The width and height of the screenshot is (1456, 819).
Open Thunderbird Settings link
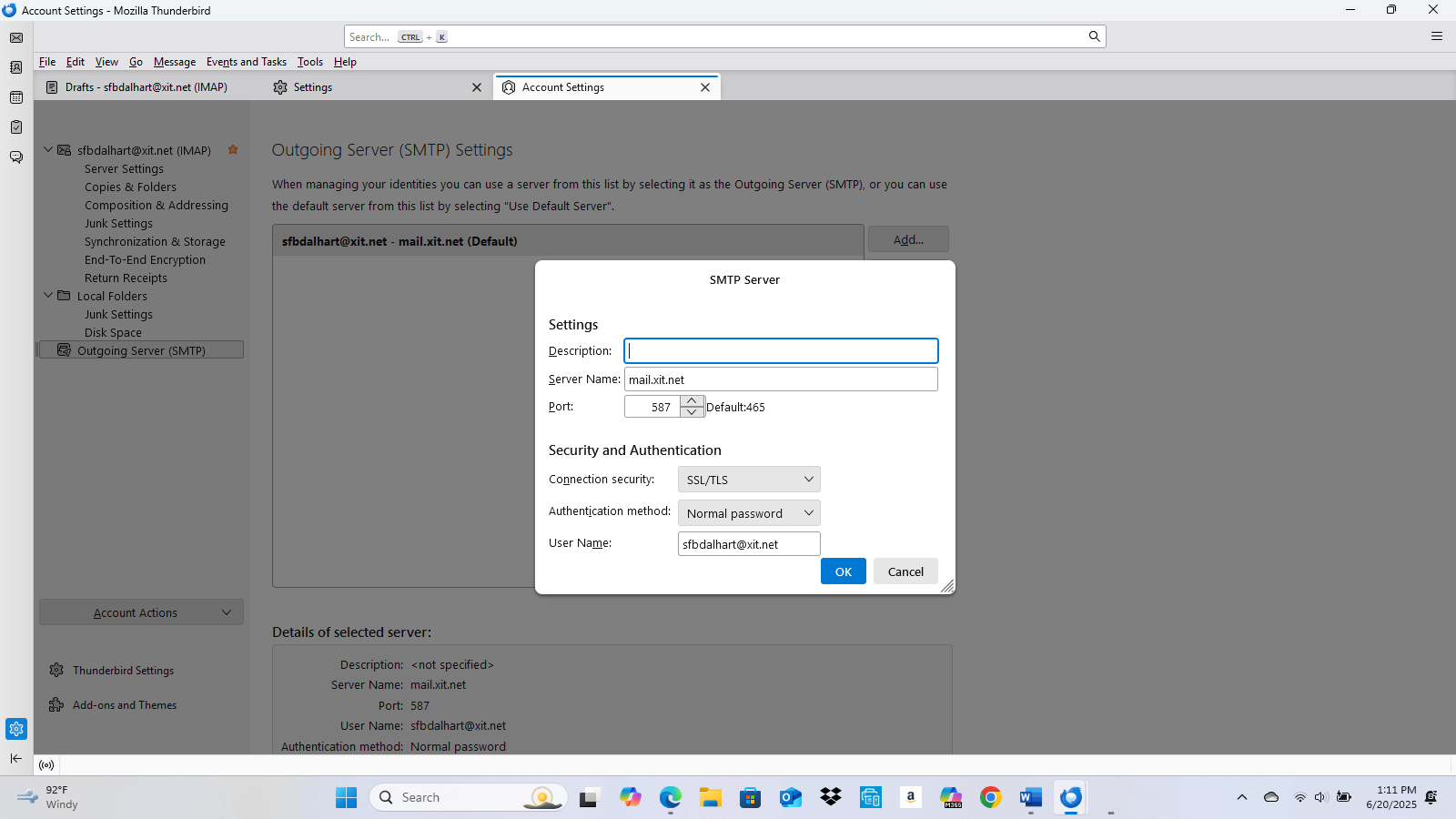[x=124, y=671]
